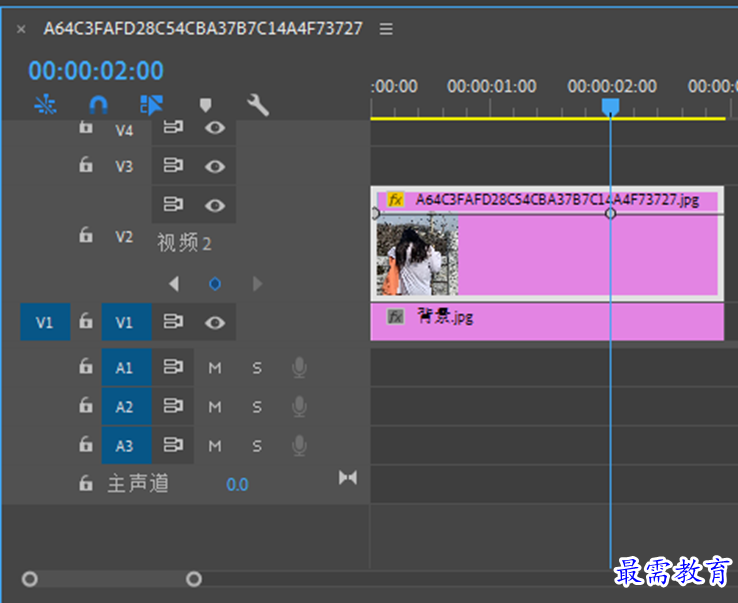Select the A64C3FAFD28C54CBA37B7C14A4F73727.jpg clip on V2

coord(547,244)
